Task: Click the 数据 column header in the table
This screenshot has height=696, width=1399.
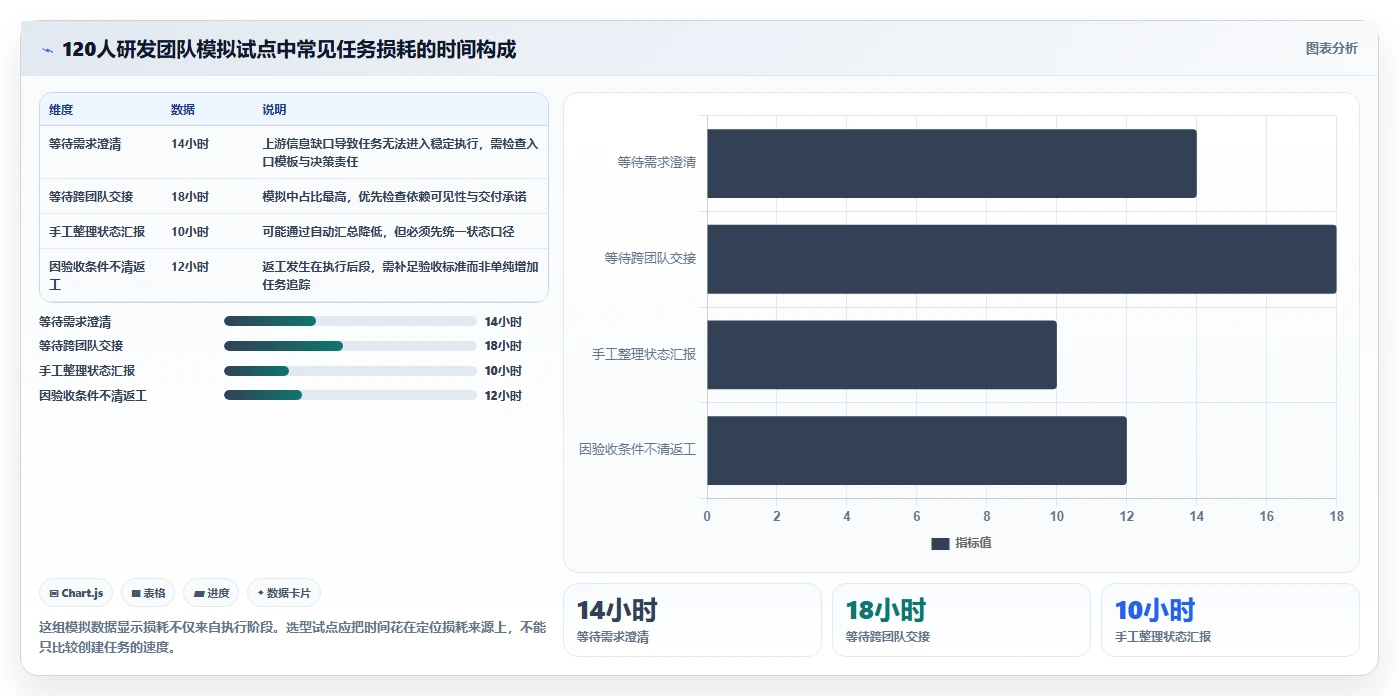Action: coord(183,109)
